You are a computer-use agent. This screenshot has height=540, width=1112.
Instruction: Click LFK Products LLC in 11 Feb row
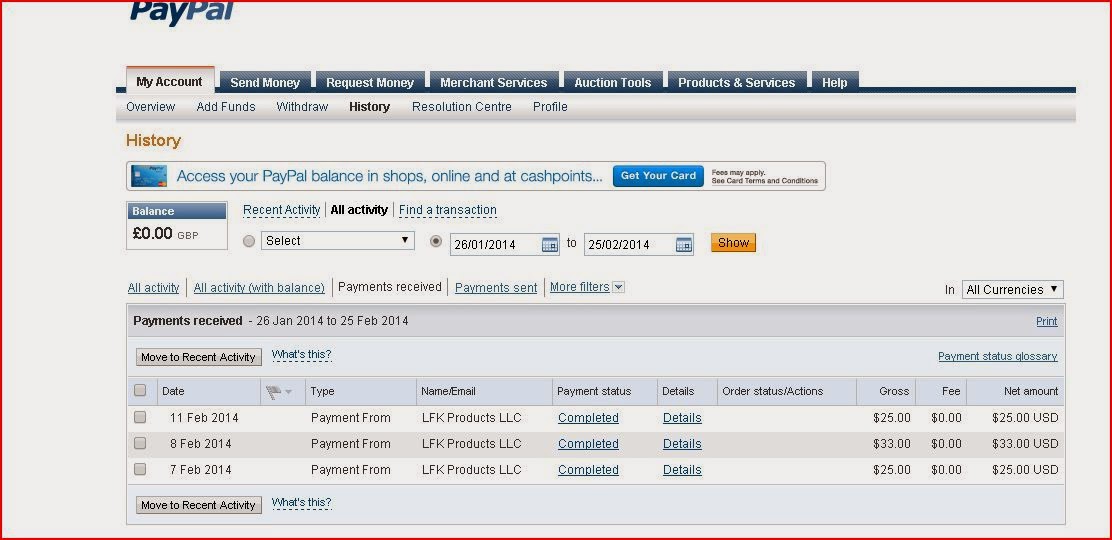coord(472,418)
